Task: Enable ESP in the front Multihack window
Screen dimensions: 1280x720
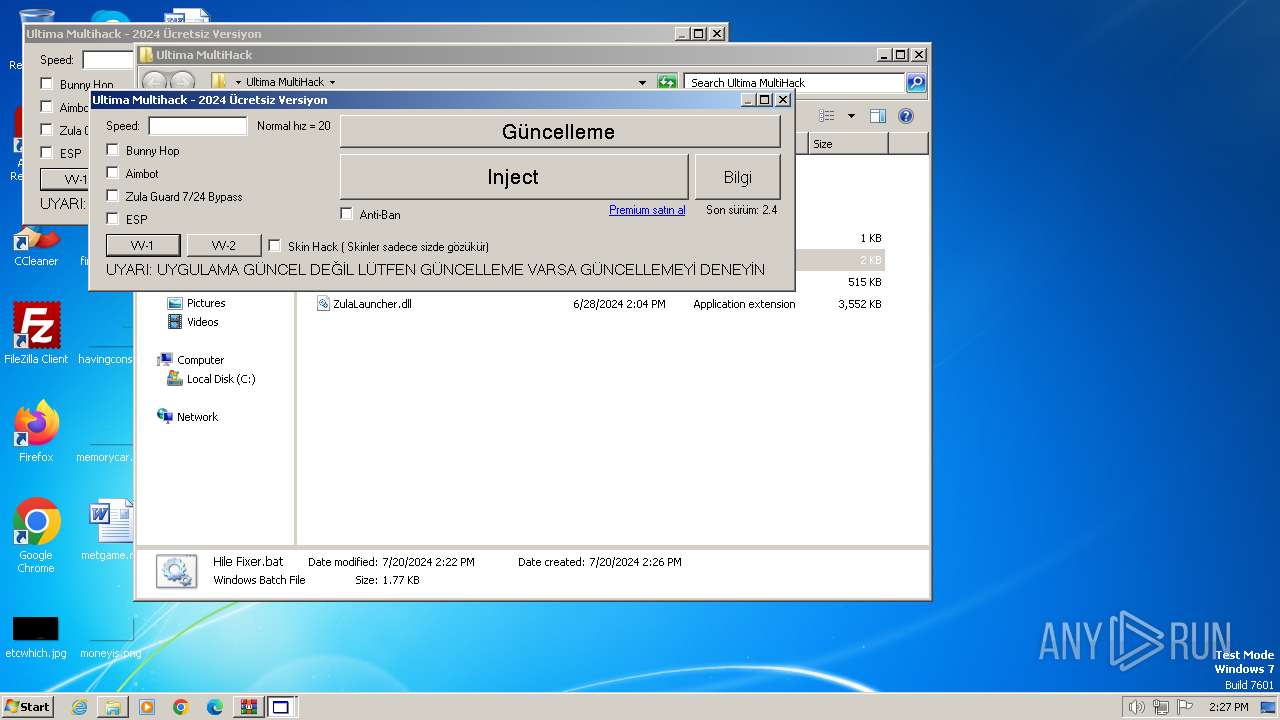Action: 112,219
